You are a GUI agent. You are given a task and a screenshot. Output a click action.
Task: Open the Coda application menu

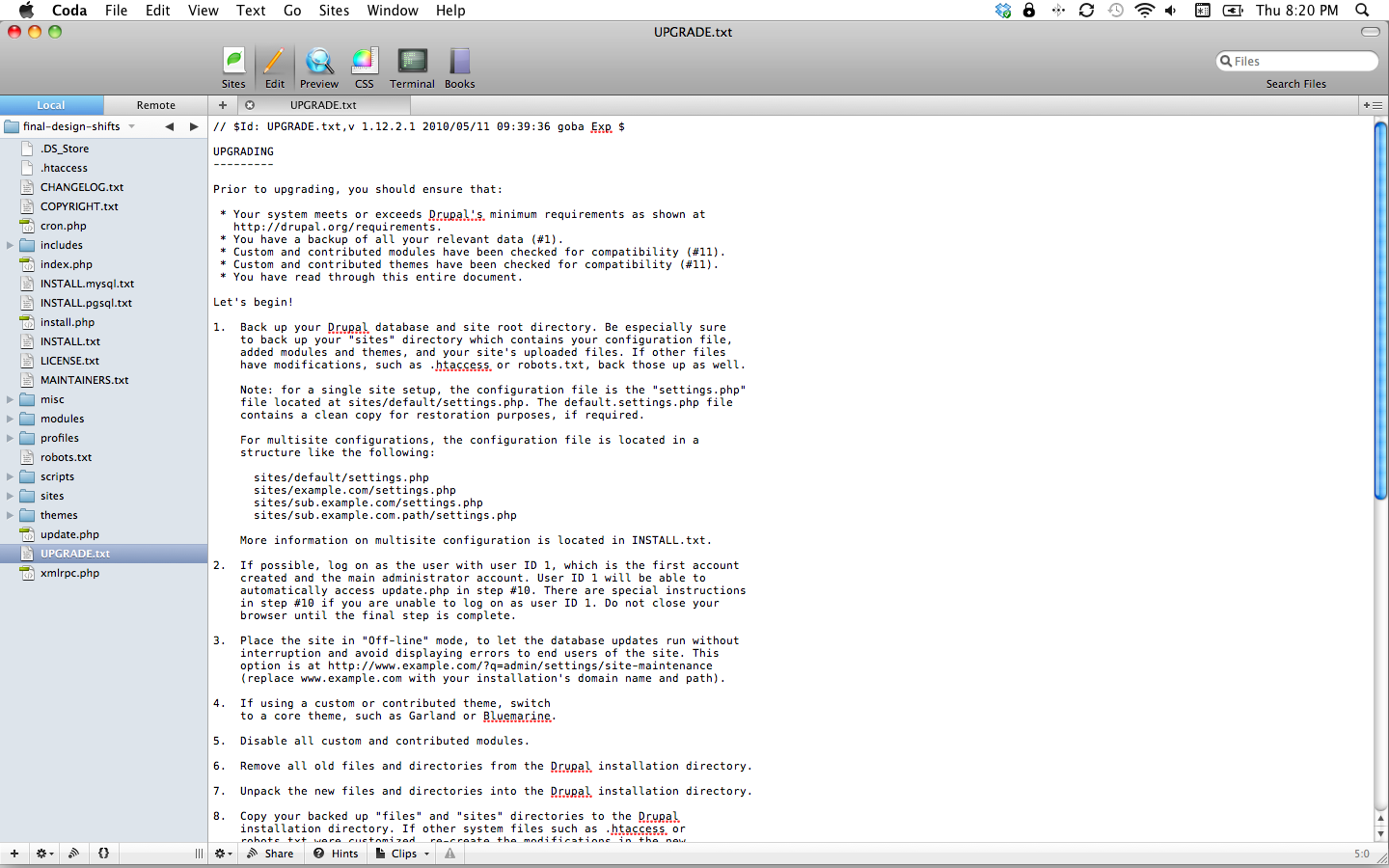tap(69, 11)
